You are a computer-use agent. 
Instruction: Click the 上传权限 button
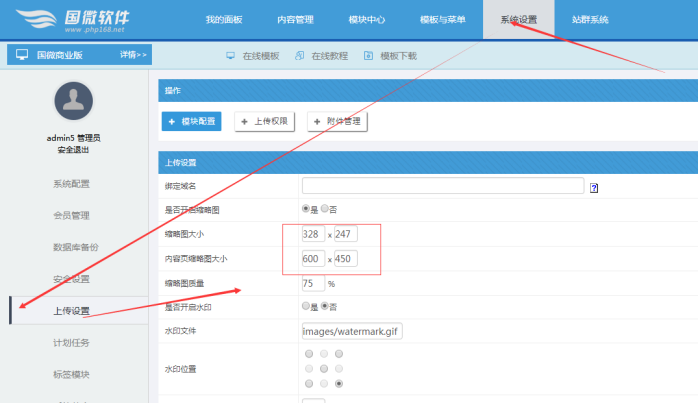264,121
